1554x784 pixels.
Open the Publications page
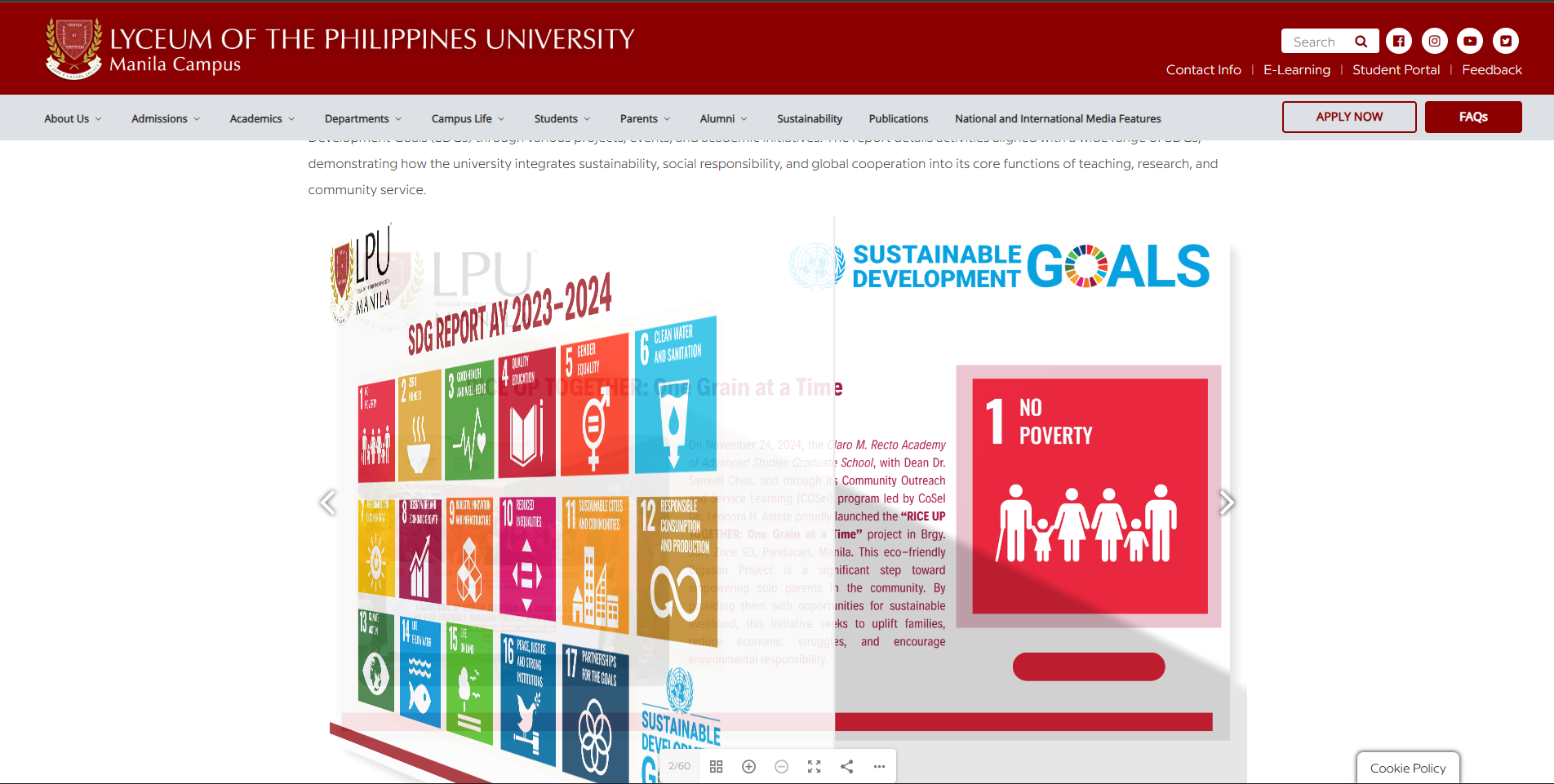899,118
